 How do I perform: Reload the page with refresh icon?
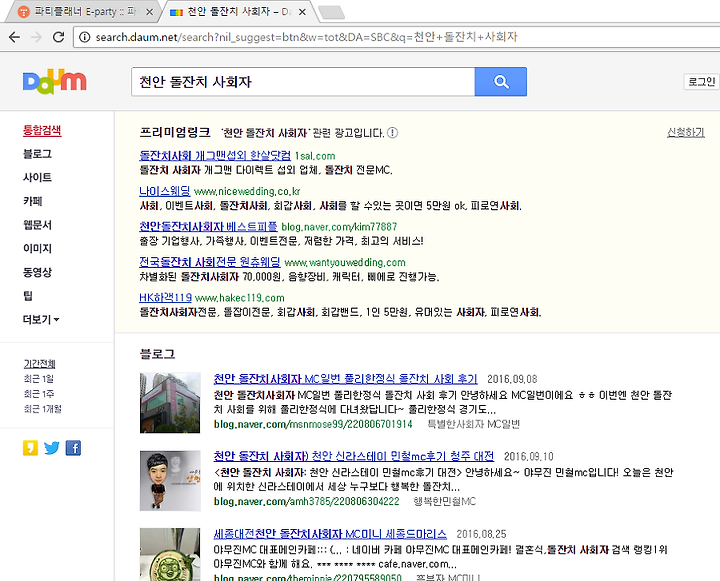click(58, 37)
